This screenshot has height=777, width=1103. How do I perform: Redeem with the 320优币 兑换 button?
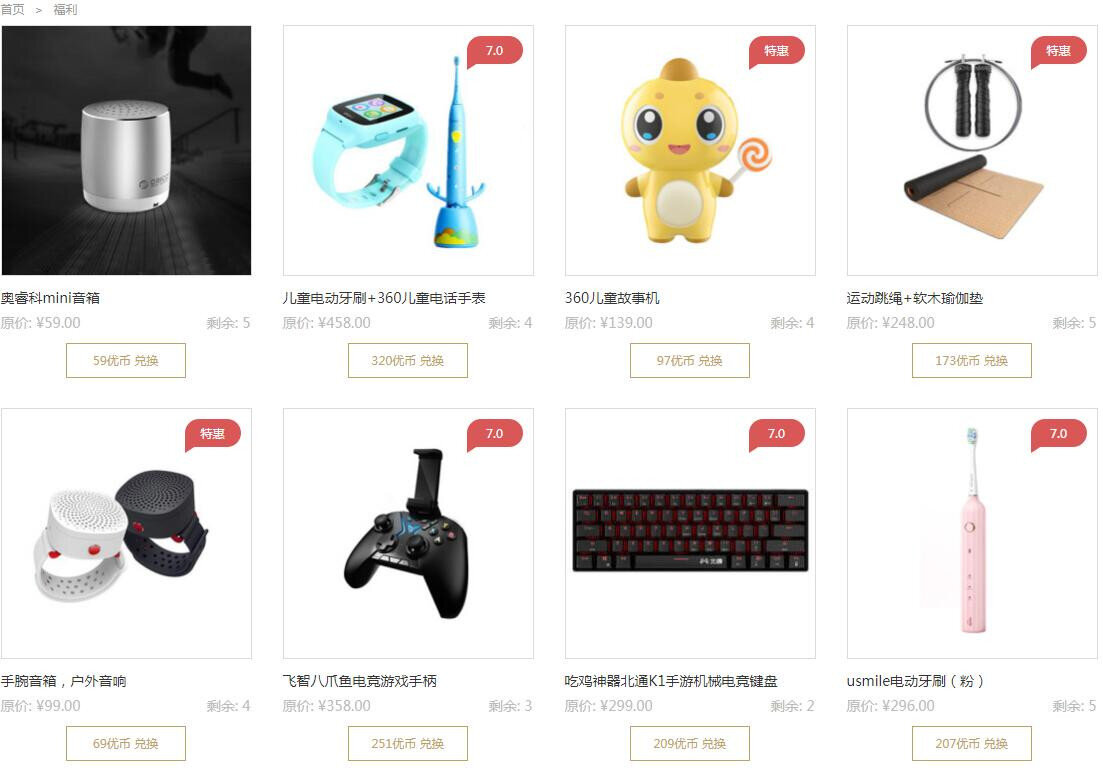coord(408,361)
